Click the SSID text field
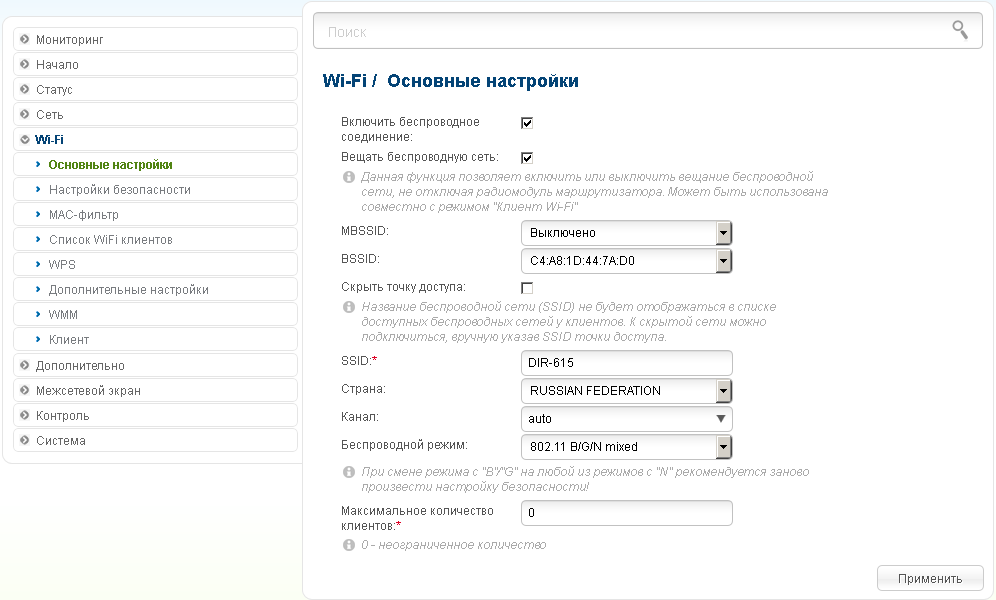 (x=626, y=363)
